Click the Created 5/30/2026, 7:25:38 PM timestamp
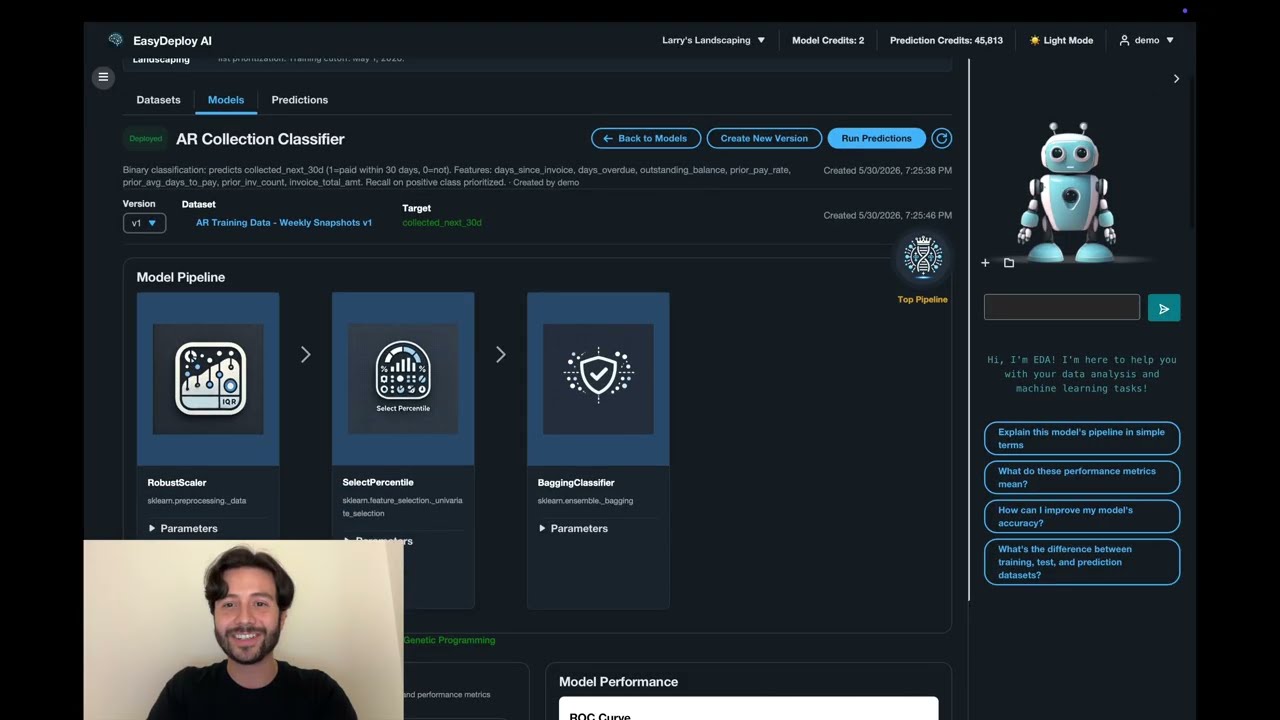Viewport: 1280px width, 720px height. [x=888, y=170]
